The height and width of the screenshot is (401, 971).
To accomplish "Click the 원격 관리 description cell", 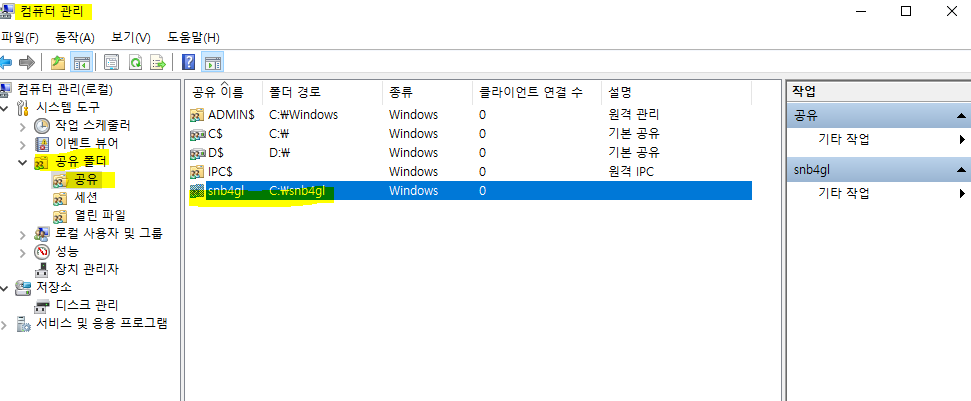I will tap(634, 114).
